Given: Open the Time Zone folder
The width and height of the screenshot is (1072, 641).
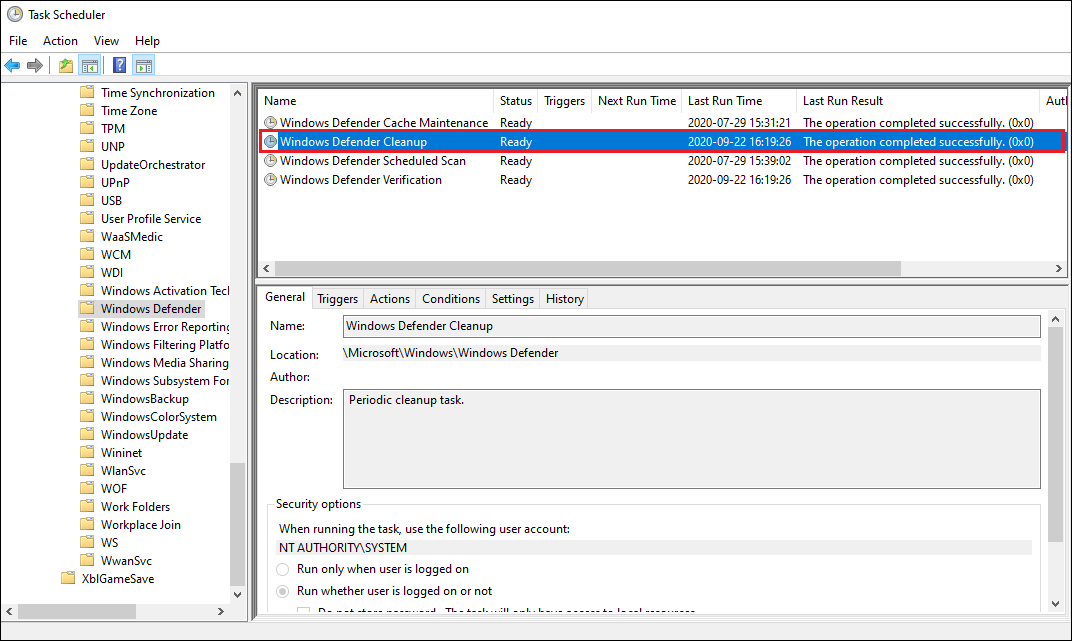Looking at the screenshot, I should coord(129,111).
